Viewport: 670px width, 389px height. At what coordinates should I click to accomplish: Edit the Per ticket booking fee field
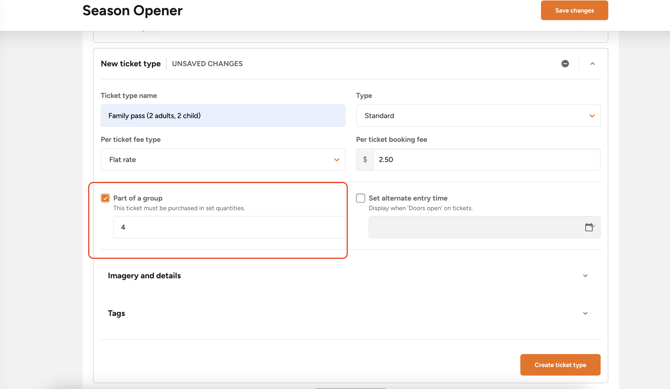(x=487, y=159)
